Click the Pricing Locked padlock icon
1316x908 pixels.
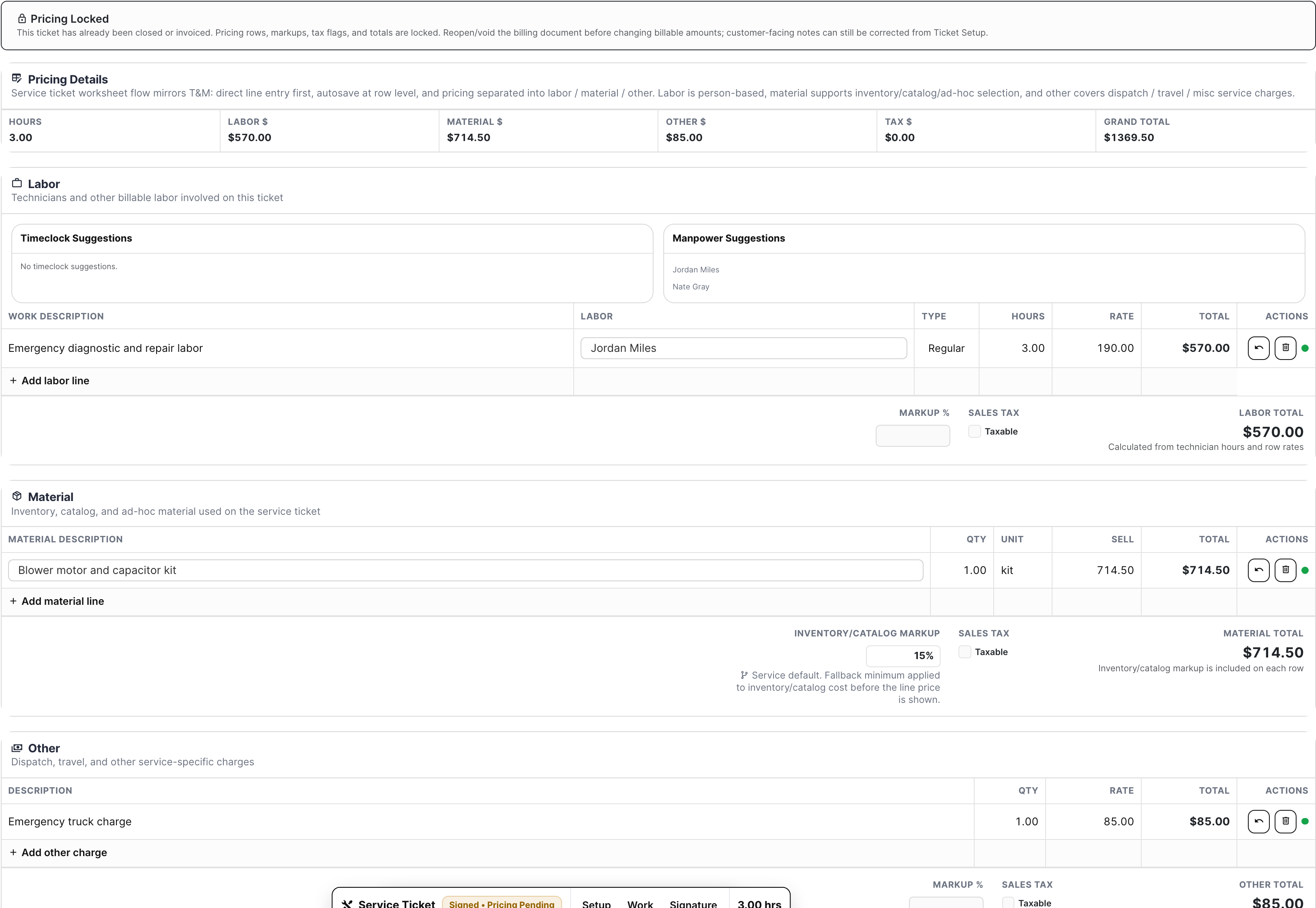[21, 19]
